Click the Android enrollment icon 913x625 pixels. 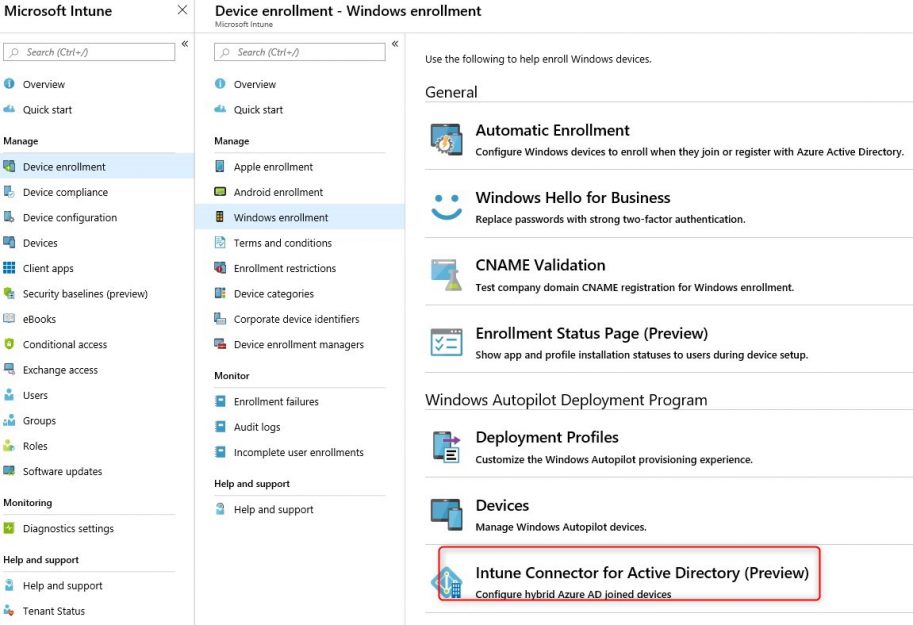(x=219, y=191)
